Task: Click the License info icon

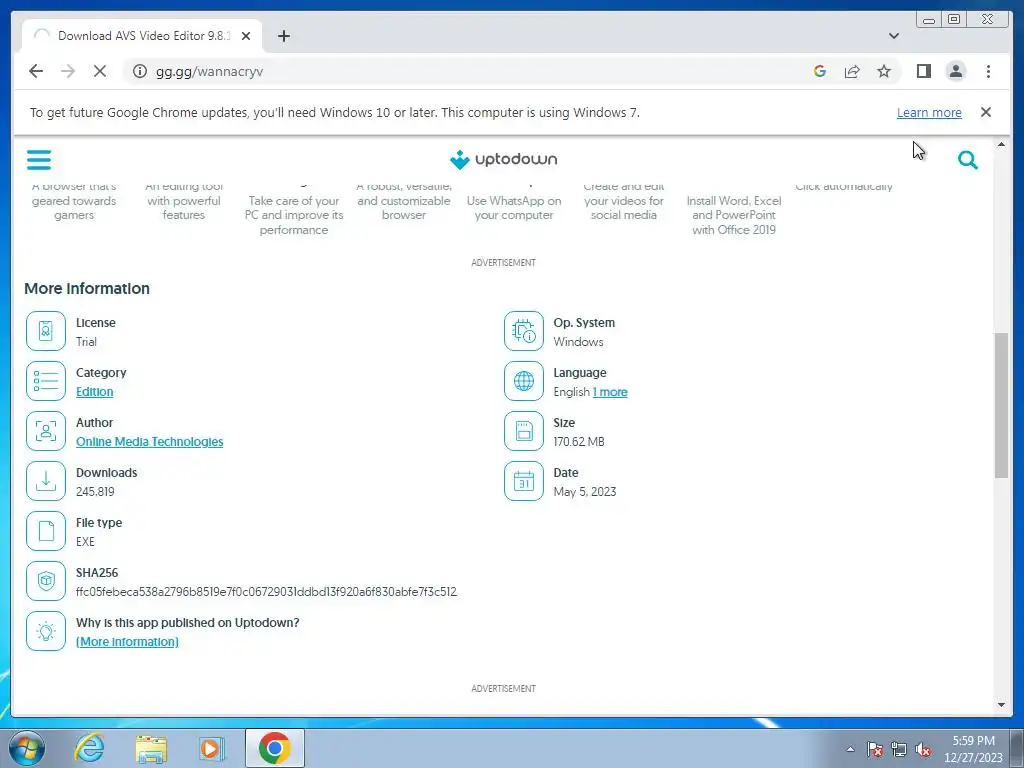Action: point(46,331)
